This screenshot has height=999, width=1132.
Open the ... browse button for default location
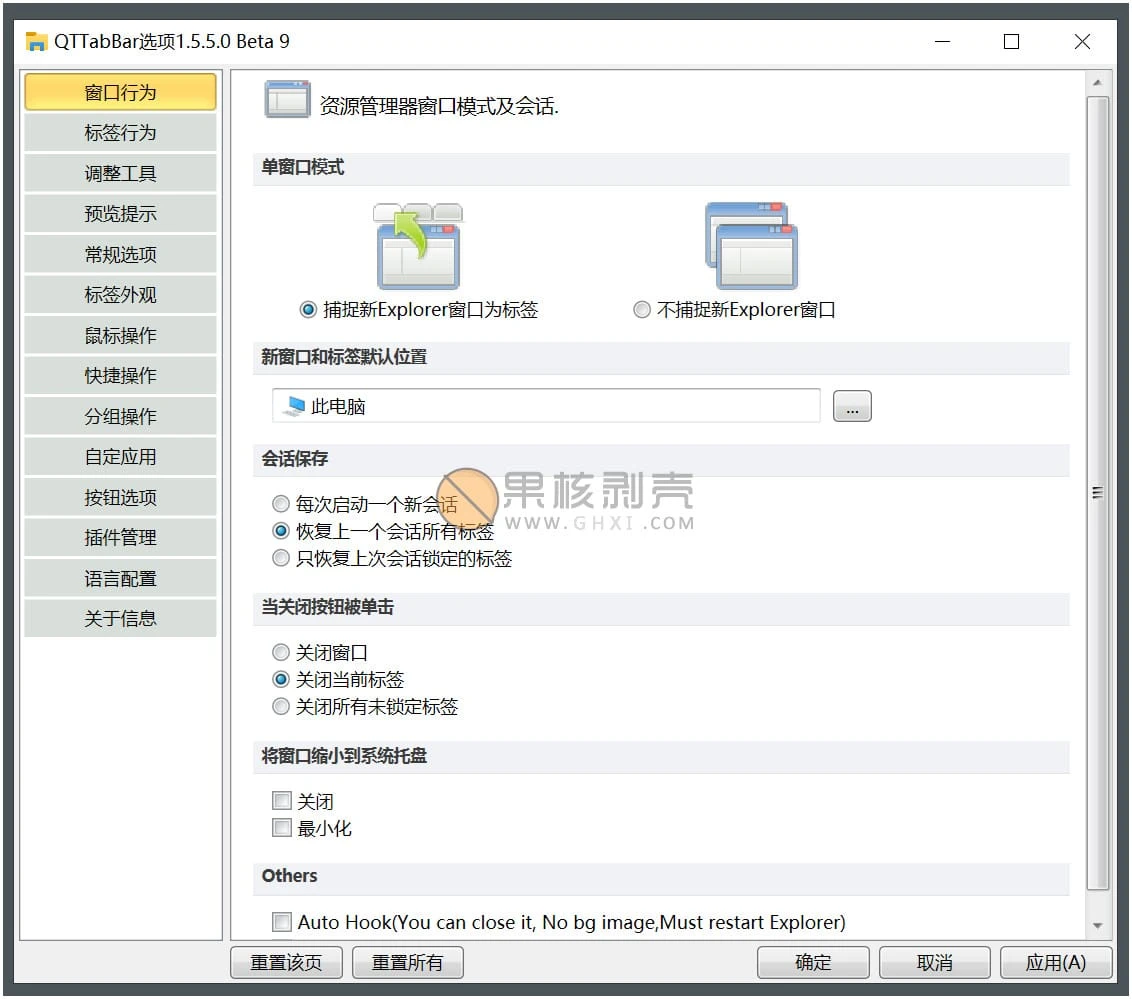point(852,405)
